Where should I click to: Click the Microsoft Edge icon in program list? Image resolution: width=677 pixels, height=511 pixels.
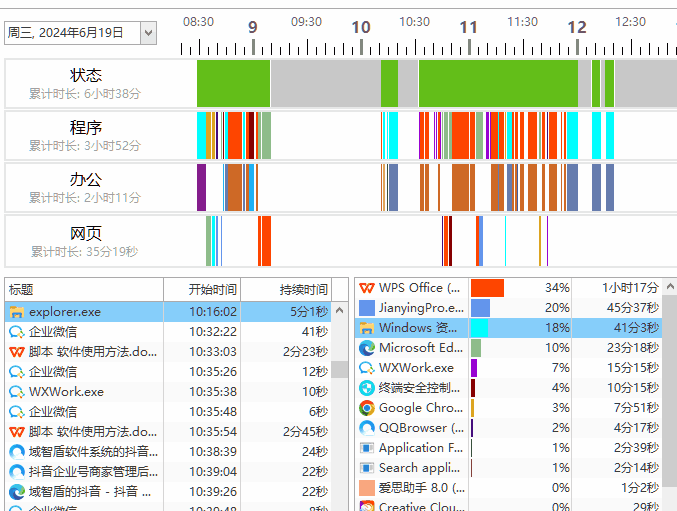367,348
